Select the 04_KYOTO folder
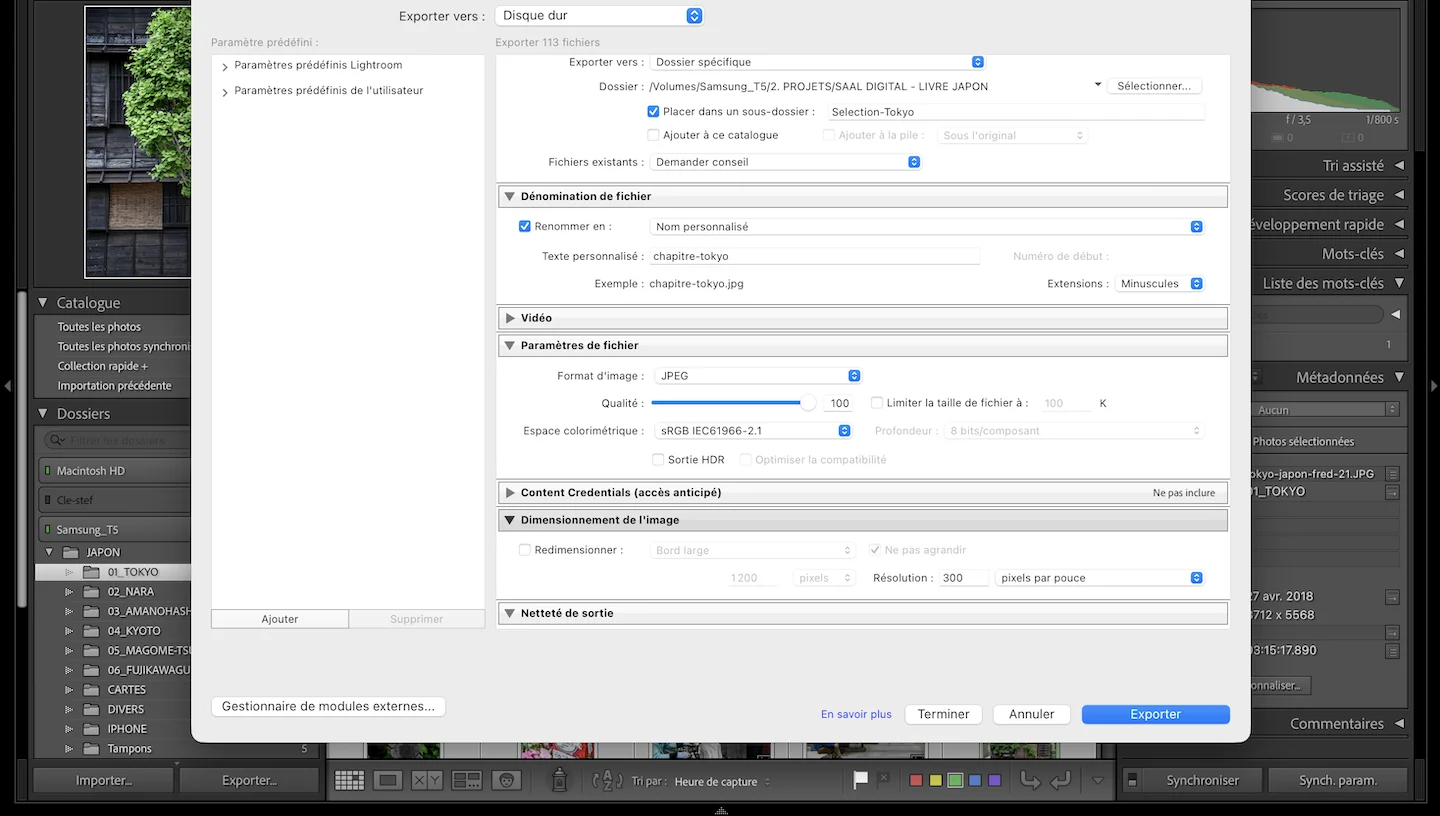The image size is (1440, 816). tap(134, 631)
